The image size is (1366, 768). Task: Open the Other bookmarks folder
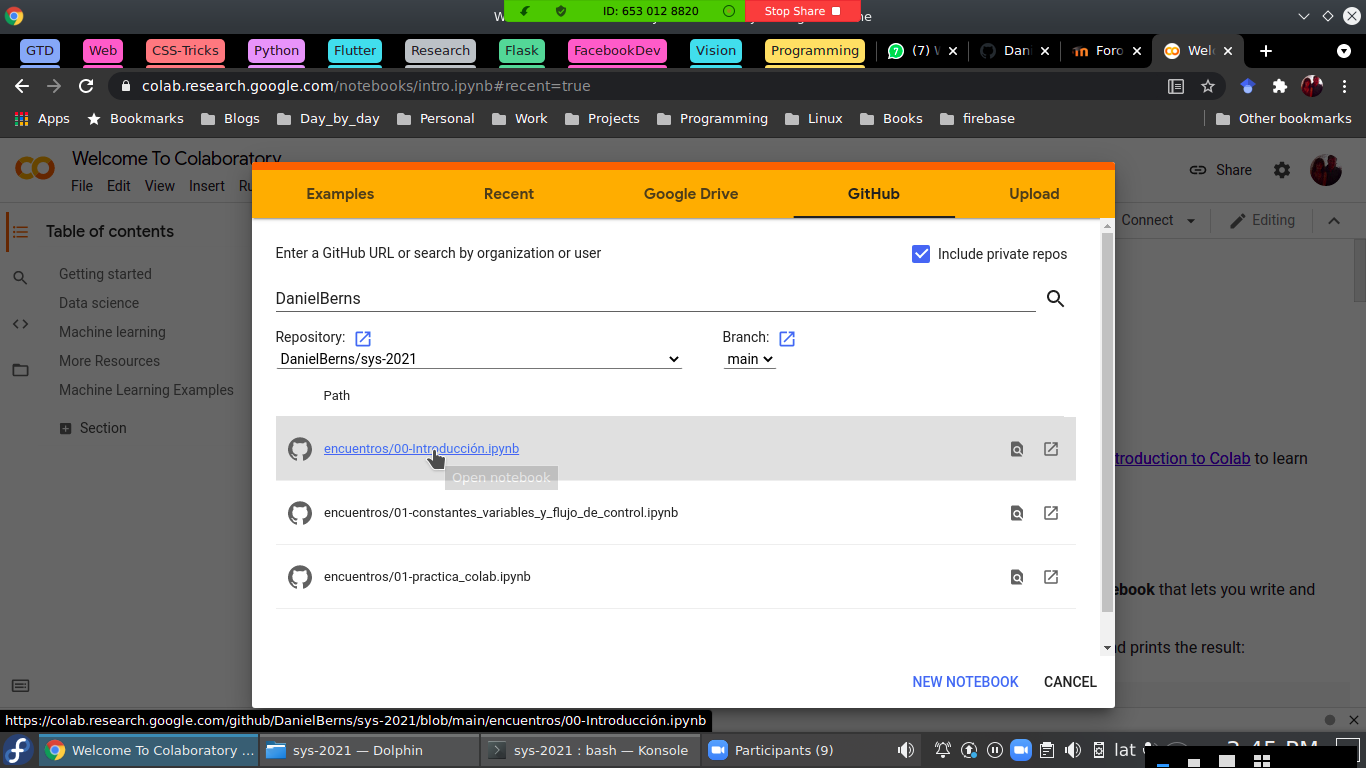[1283, 118]
